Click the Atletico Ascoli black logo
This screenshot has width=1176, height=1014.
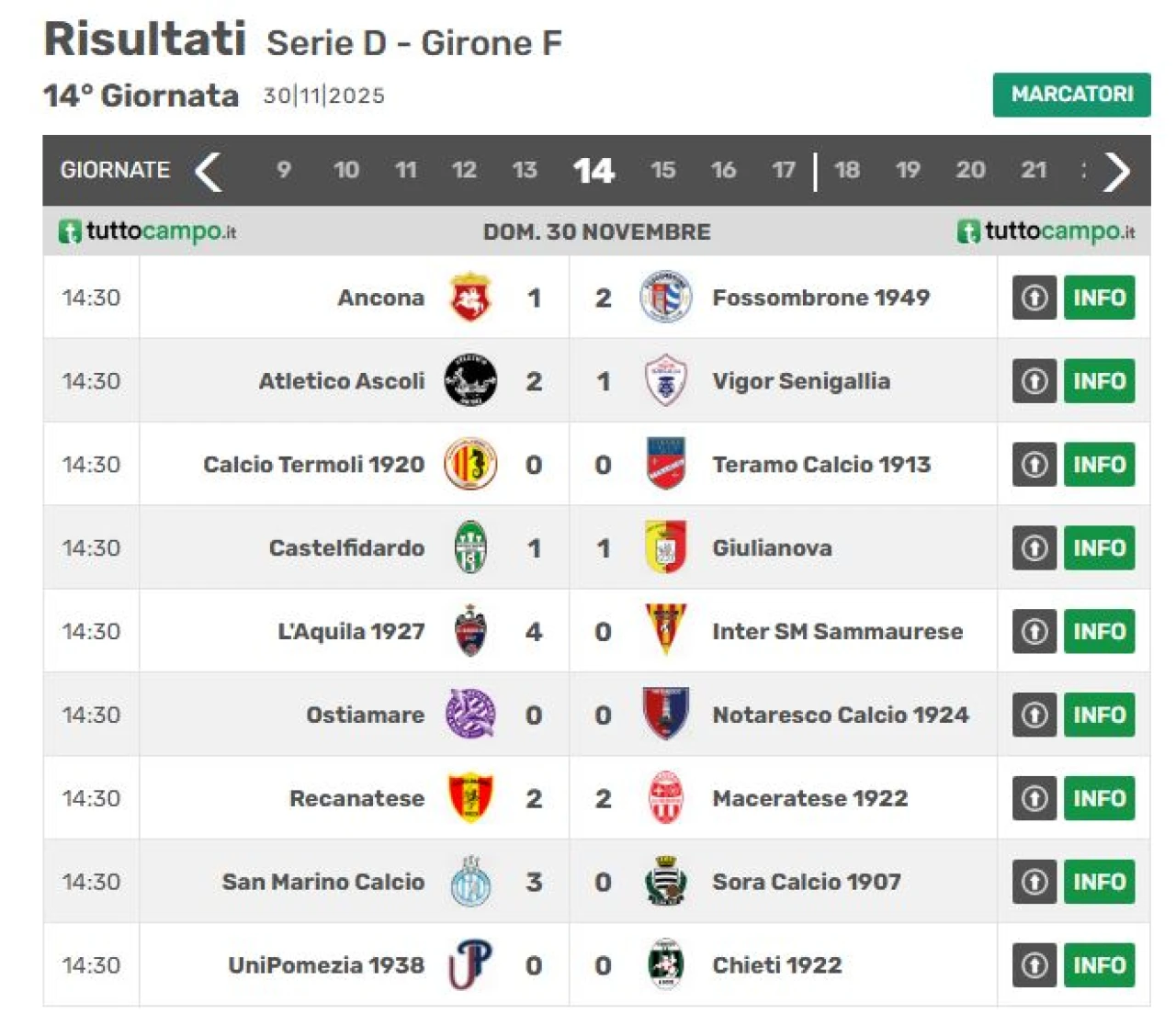point(470,380)
